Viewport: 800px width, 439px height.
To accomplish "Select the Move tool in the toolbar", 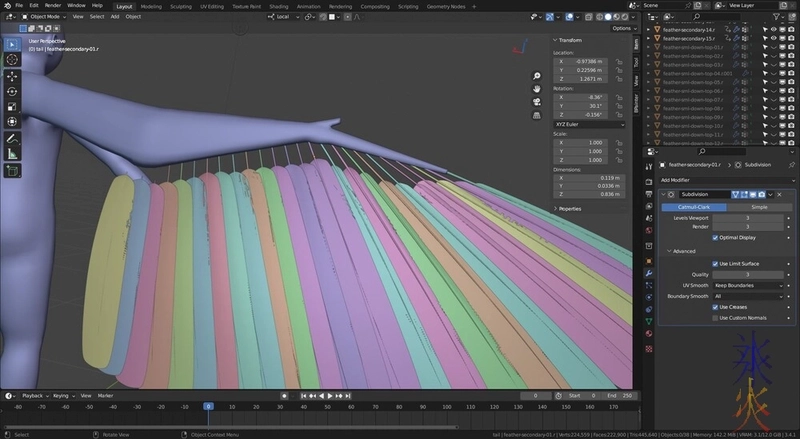I will (x=12, y=75).
